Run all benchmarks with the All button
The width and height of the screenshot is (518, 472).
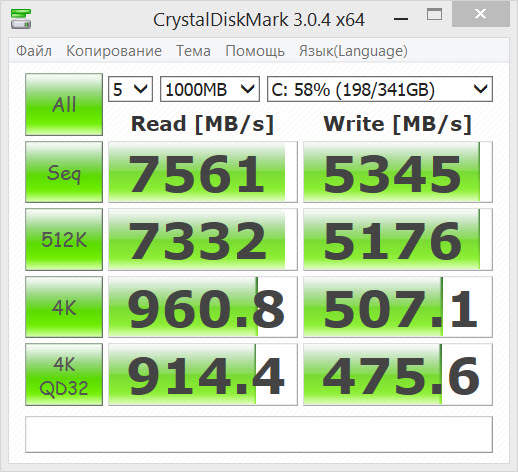tap(64, 104)
